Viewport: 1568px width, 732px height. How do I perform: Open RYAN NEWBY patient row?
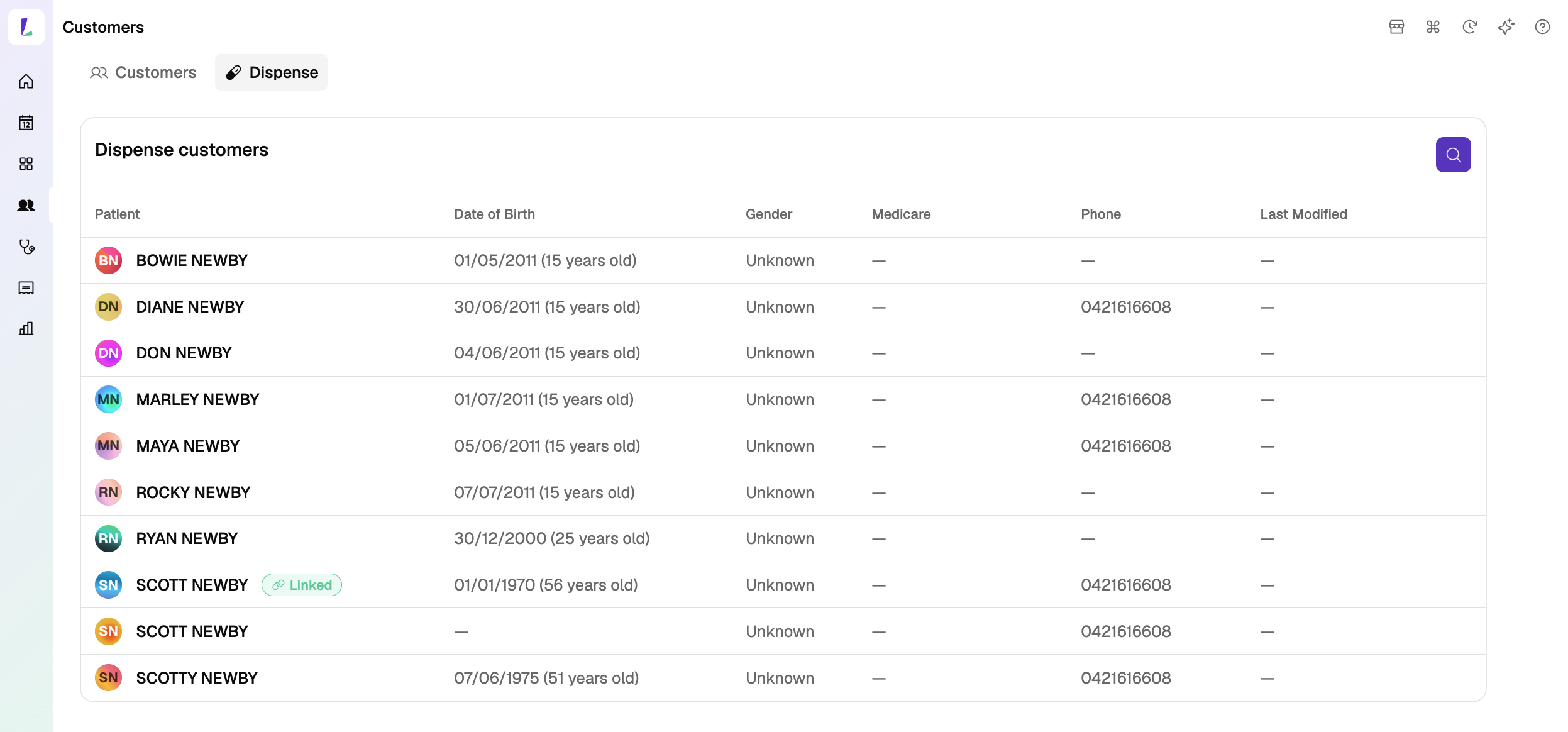(783, 539)
